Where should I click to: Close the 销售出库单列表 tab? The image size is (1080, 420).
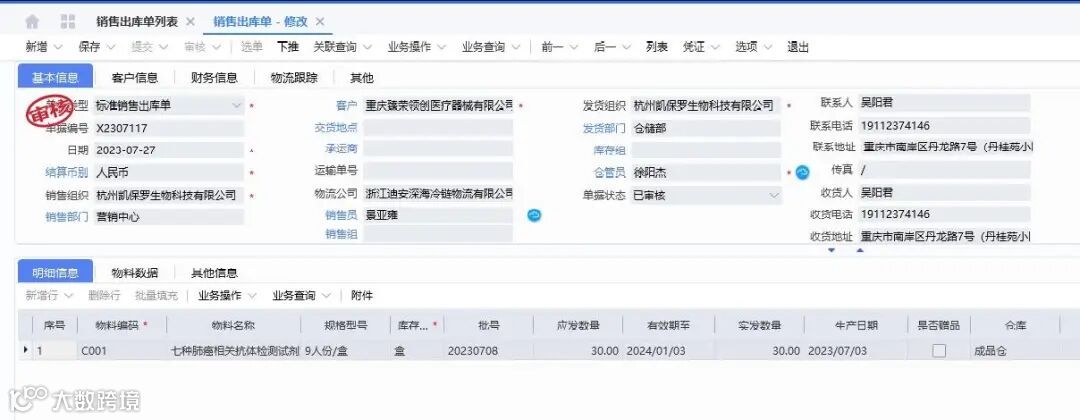191,22
